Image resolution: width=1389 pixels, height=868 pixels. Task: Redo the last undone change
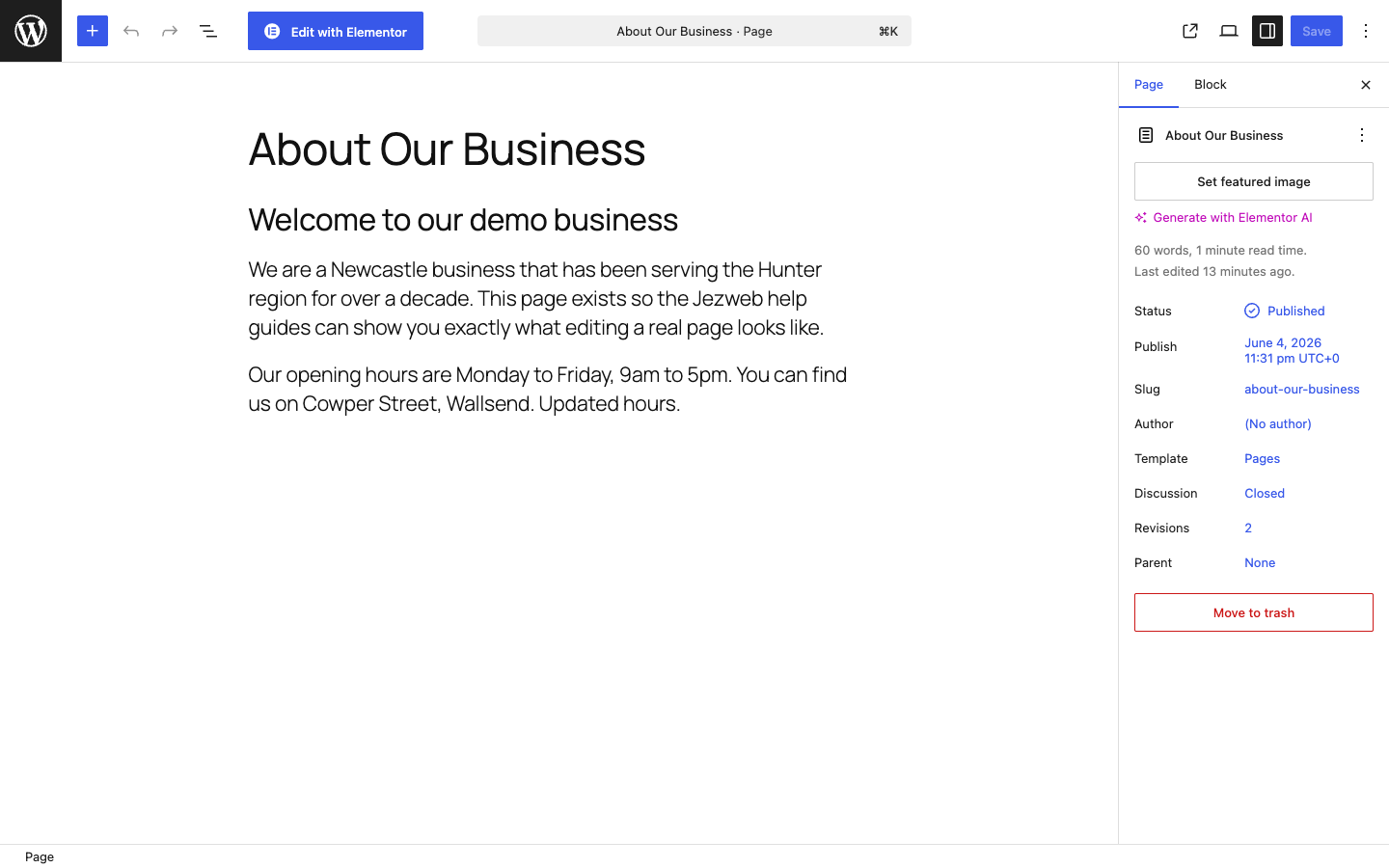pos(170,31)
